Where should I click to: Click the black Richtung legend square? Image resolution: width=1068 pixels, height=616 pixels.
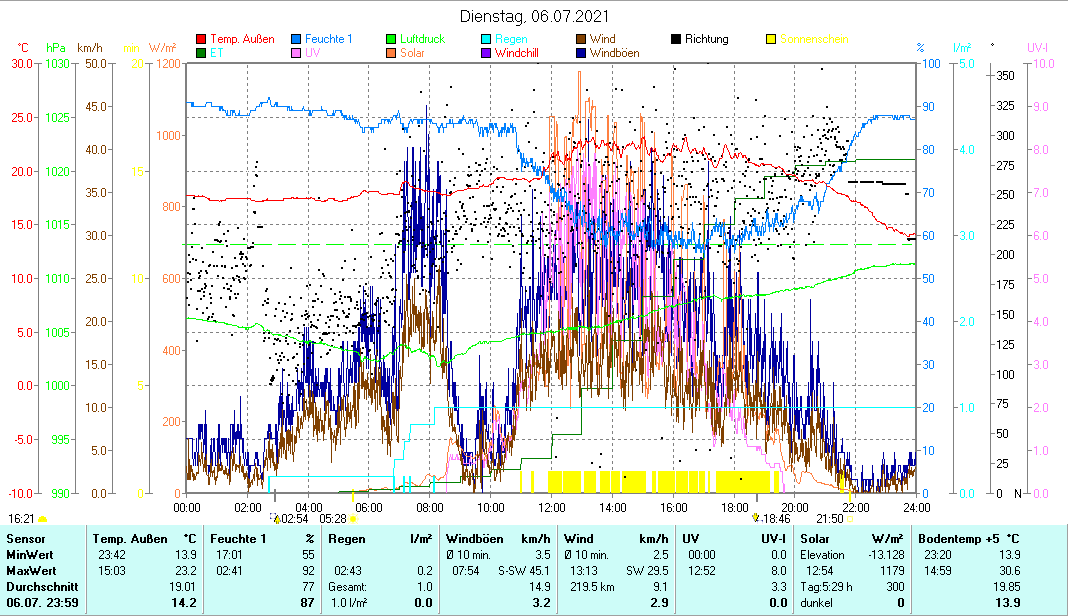676,40
